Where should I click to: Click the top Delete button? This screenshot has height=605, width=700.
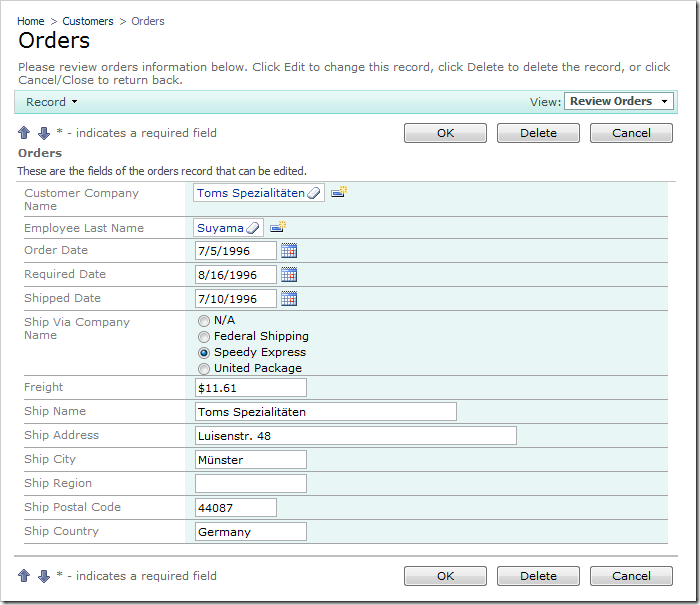click(x=538, y=133)
